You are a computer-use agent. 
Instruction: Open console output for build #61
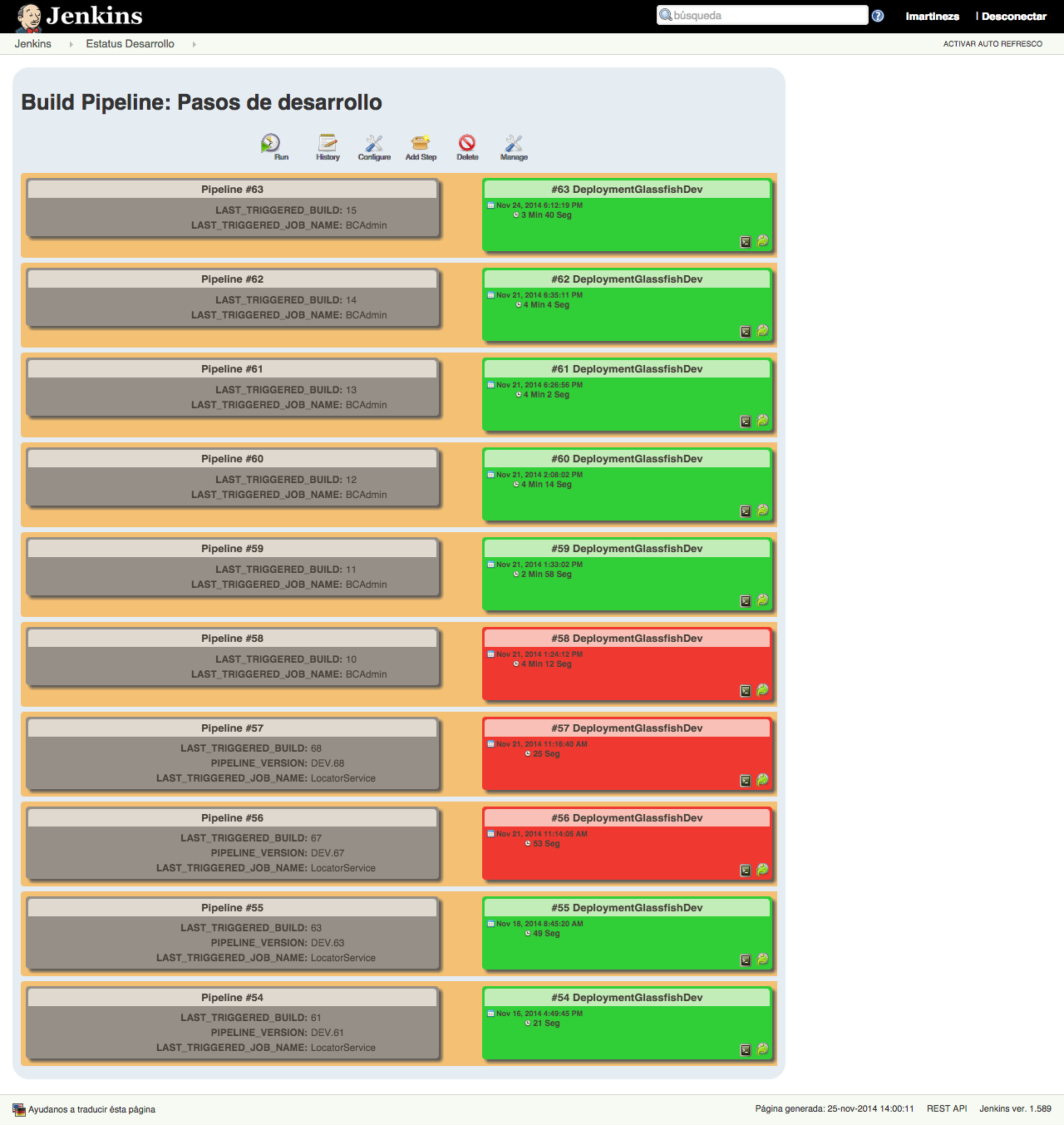746,422
